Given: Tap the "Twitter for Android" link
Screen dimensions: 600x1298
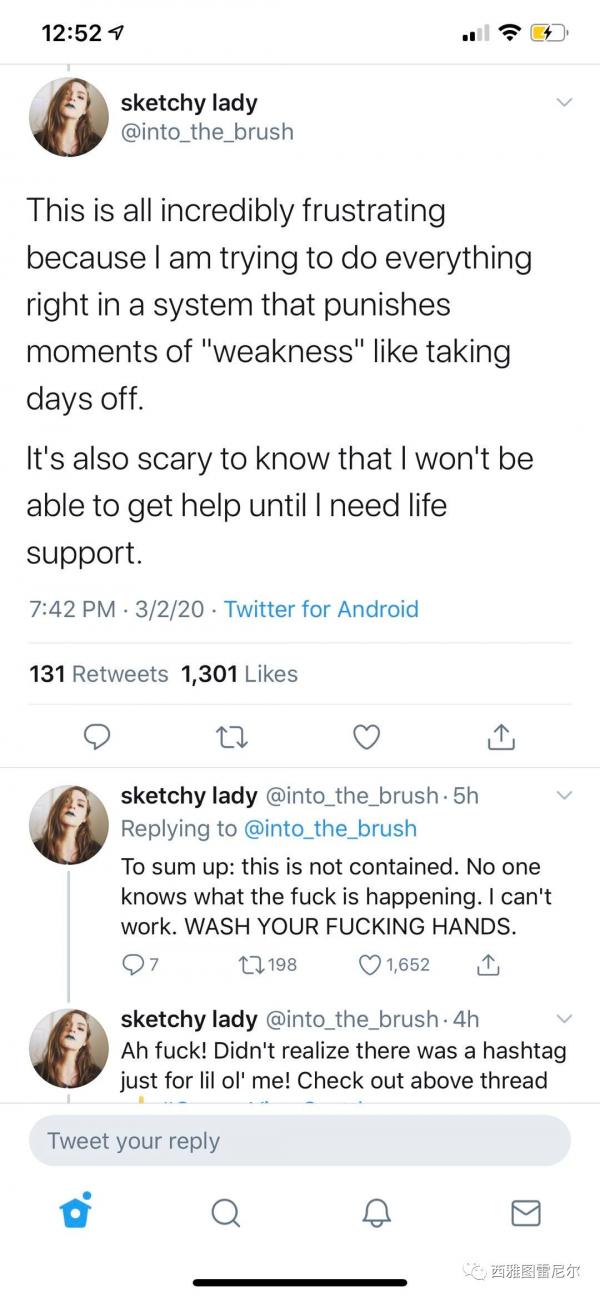Looking at the screenshot, I should [x=321, y=609].
